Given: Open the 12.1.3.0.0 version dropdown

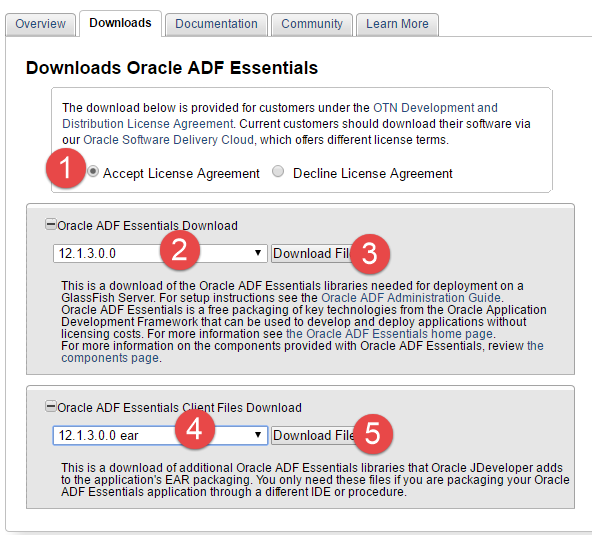Looking at the screenshot, I should 160,253.
